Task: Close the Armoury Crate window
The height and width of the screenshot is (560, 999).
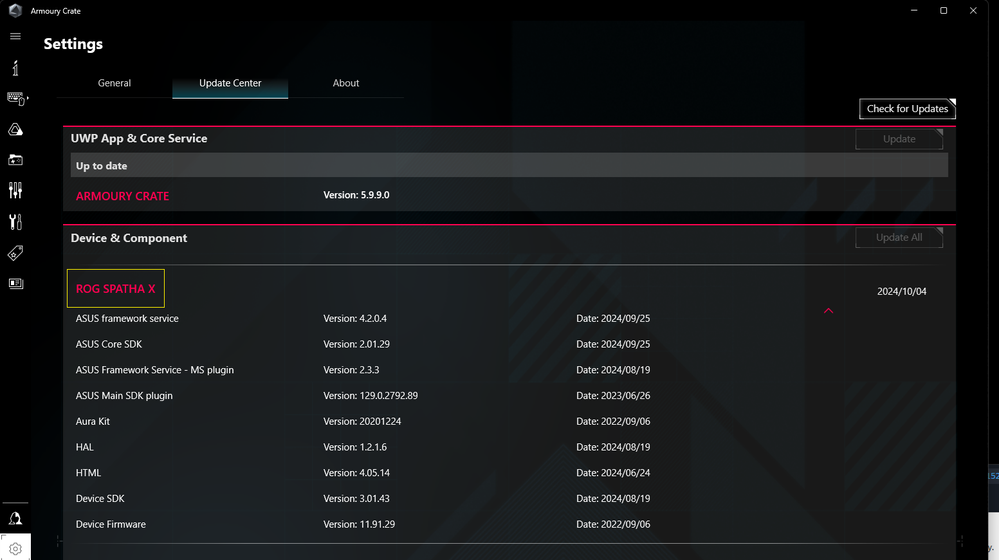Action: (973, 10)
